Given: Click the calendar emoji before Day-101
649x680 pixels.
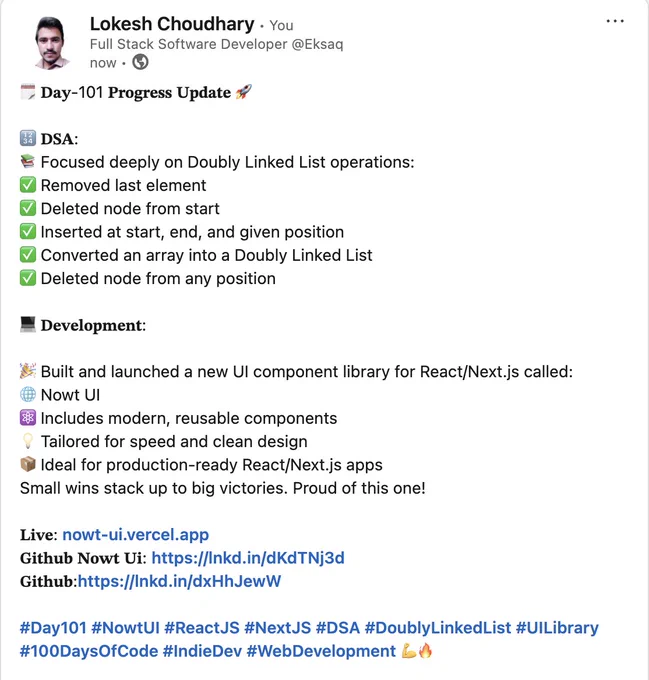Looking at the screenshot, I should [28, 92].
